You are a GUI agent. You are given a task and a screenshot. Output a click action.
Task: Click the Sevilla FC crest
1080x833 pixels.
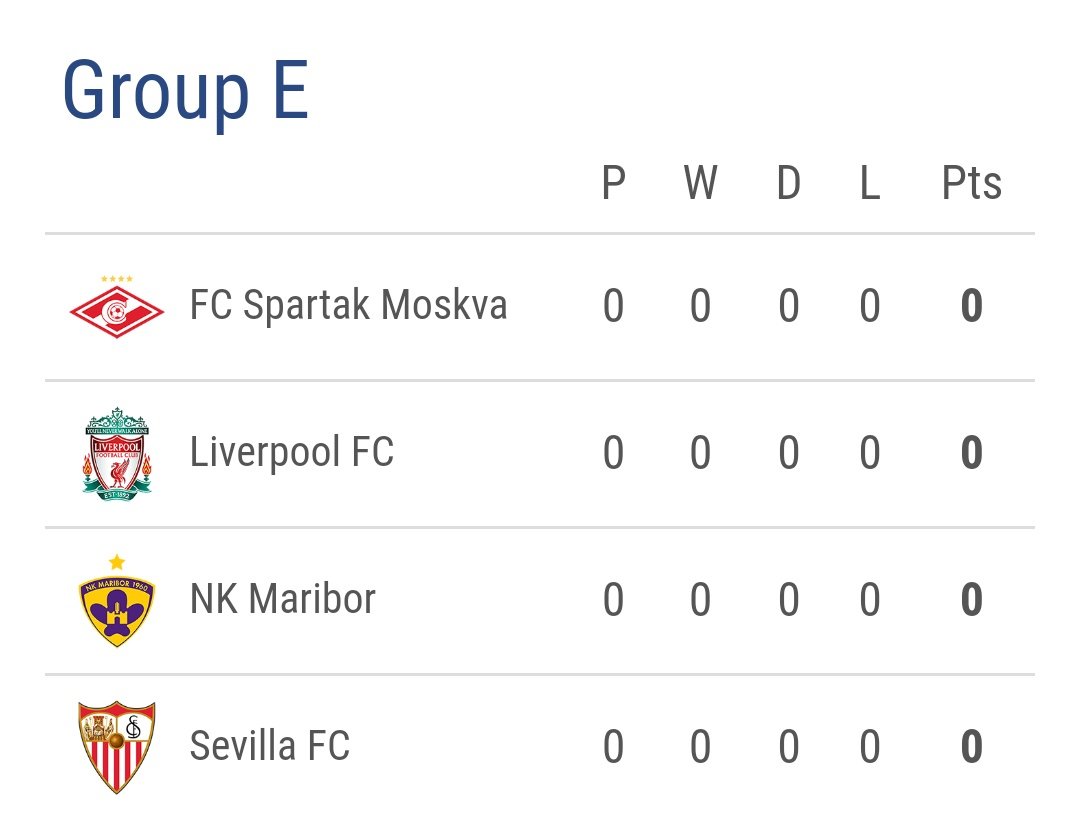point(116,748)
